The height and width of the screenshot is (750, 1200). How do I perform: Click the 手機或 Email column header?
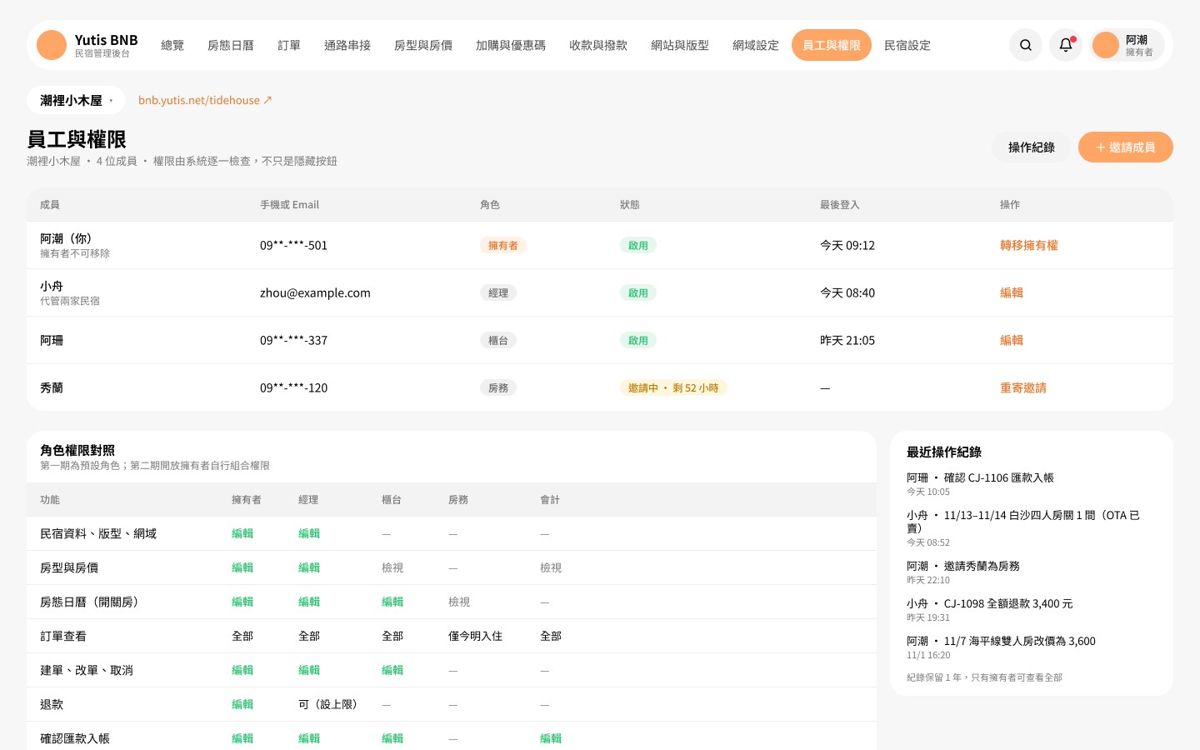(289, 205)
